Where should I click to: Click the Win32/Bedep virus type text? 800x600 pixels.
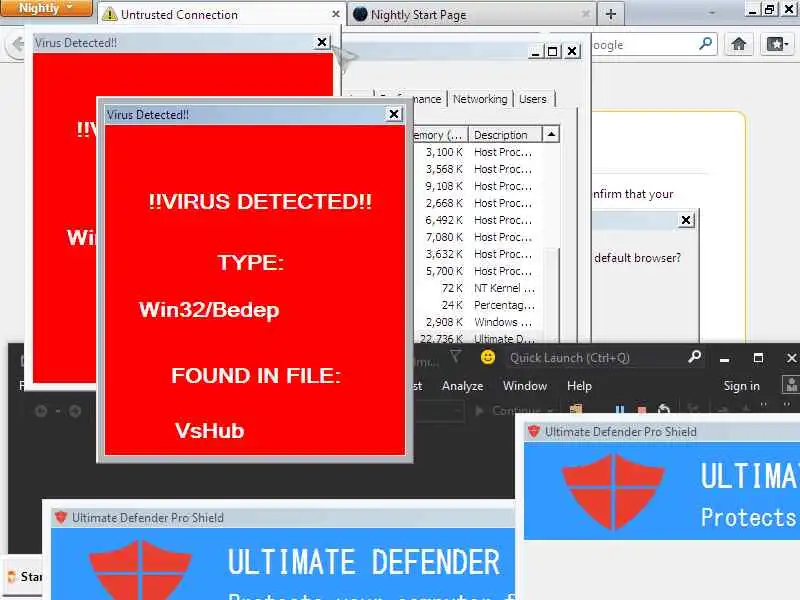coord(209,310)
